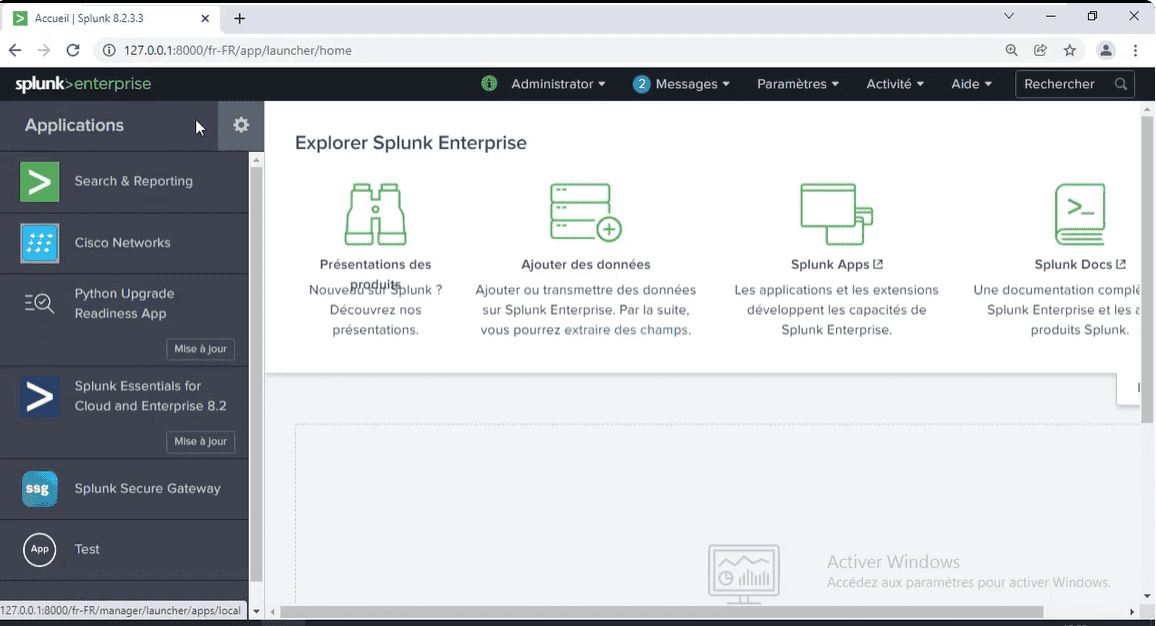Screen dimensions: 1156x626
Task: Click the main page vertical scrollbar
Action: click(1146, 269)
